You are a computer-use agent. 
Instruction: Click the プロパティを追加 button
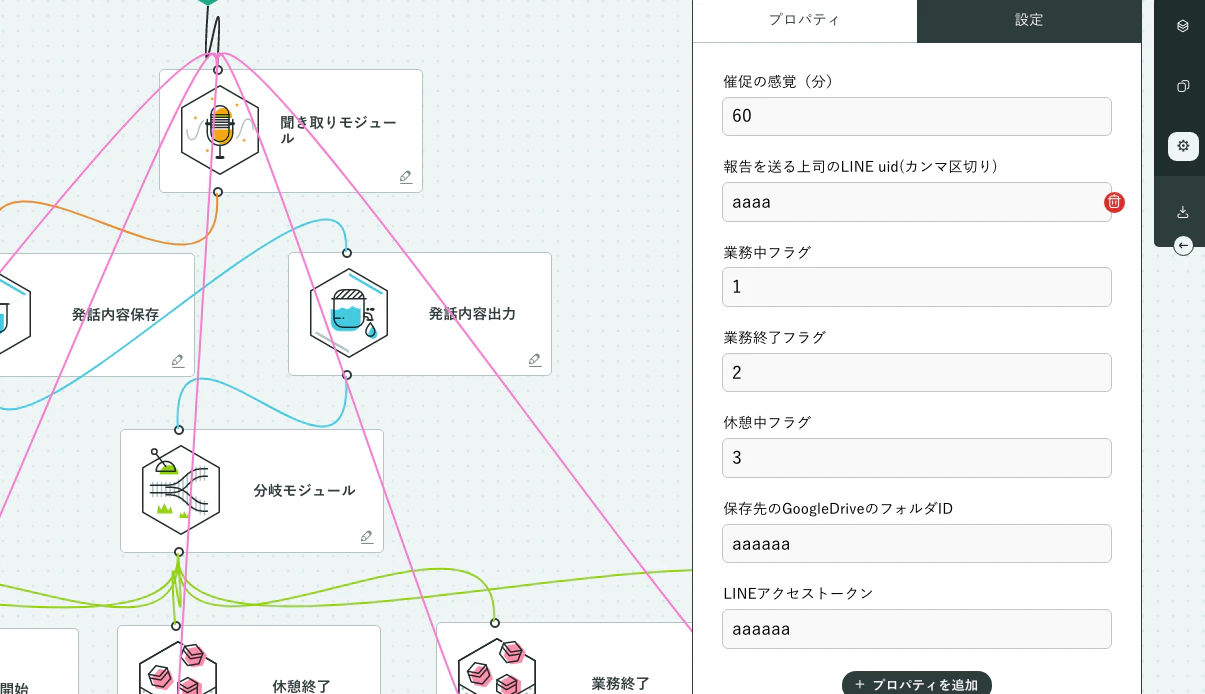pyautogui.click(x=917, y=684)
